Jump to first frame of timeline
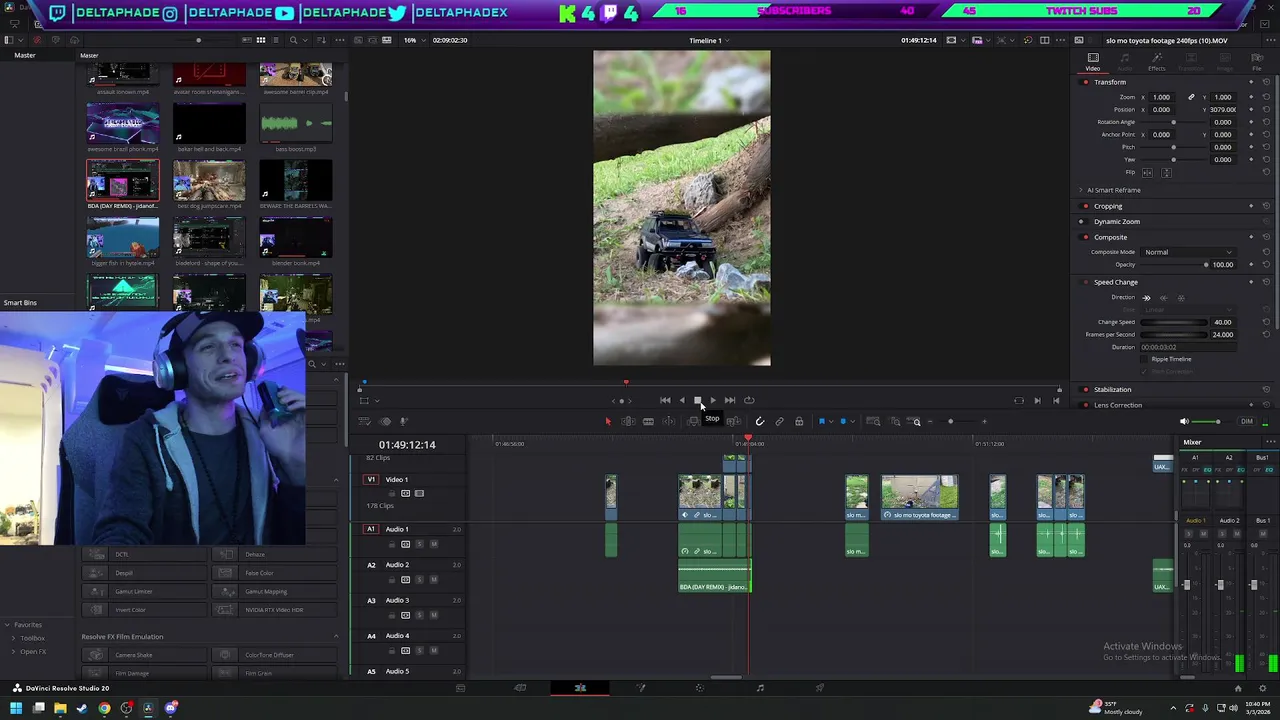The image size is (1280, 720). pyautogui.click(x=665, y=400)
